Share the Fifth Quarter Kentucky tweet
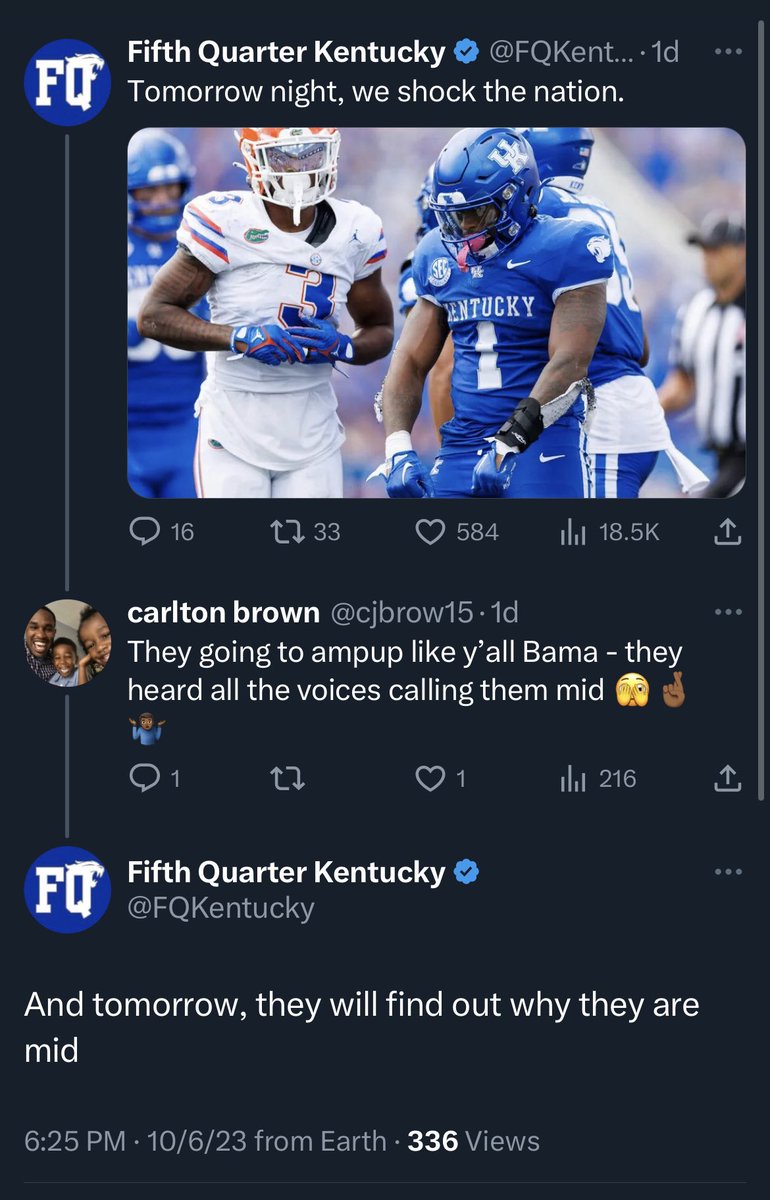This screenshot has height=1200, width=770. [x=728, y=533]
